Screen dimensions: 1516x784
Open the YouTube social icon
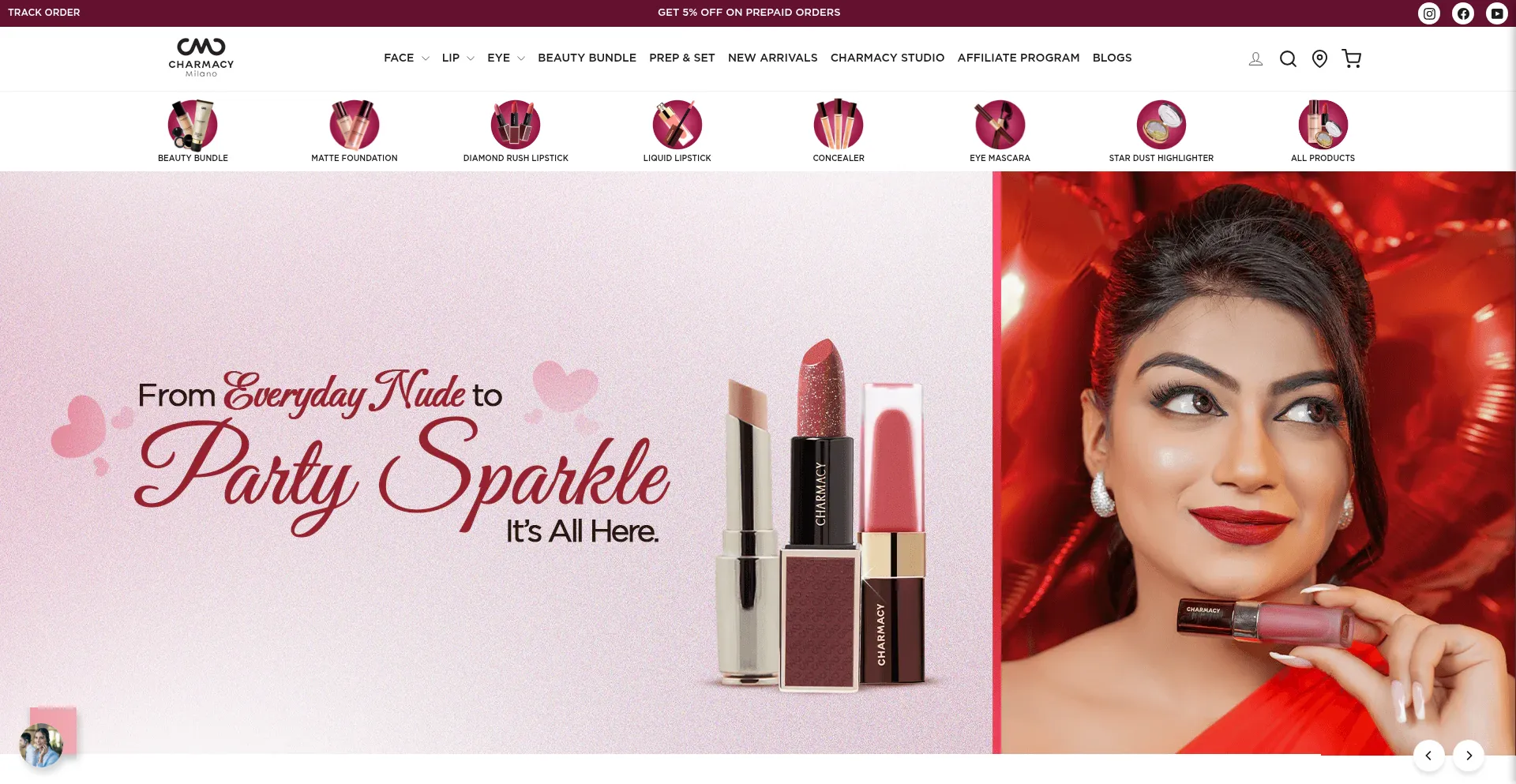1496,13
